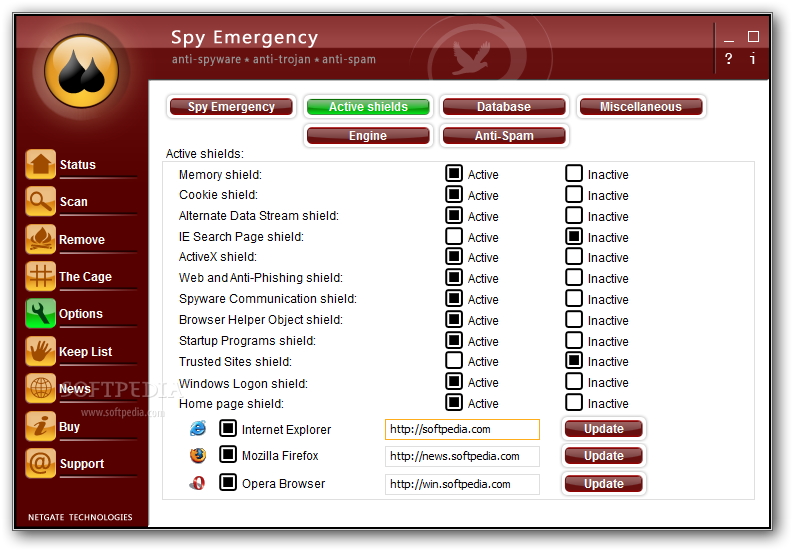Click Update for Opera Browser home page
Viewport: 793px width, 551px height.
click(603, 484)
